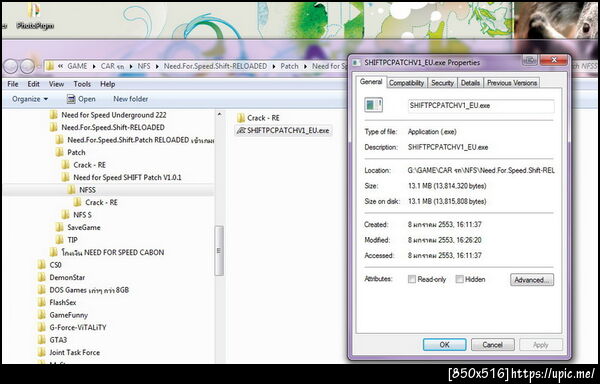Click address bar overflow chevron before GAME
The height and width of the screenshot is (384, 600).
tap(60, 66)
